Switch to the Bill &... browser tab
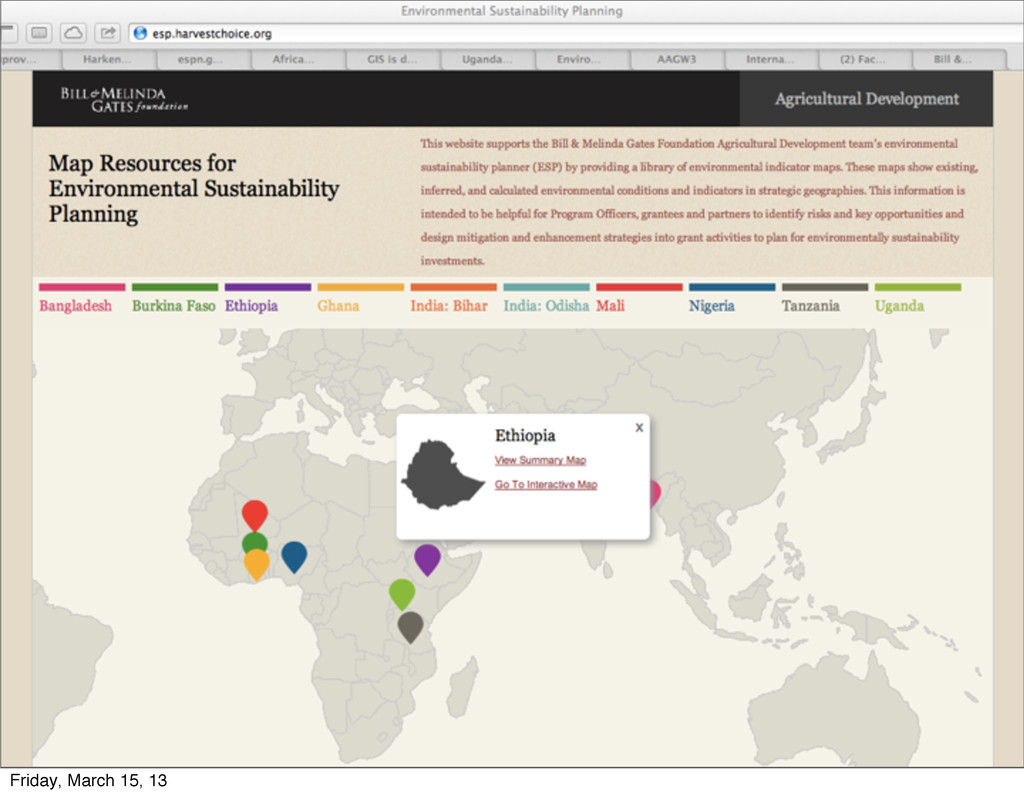 click(959, 59)
